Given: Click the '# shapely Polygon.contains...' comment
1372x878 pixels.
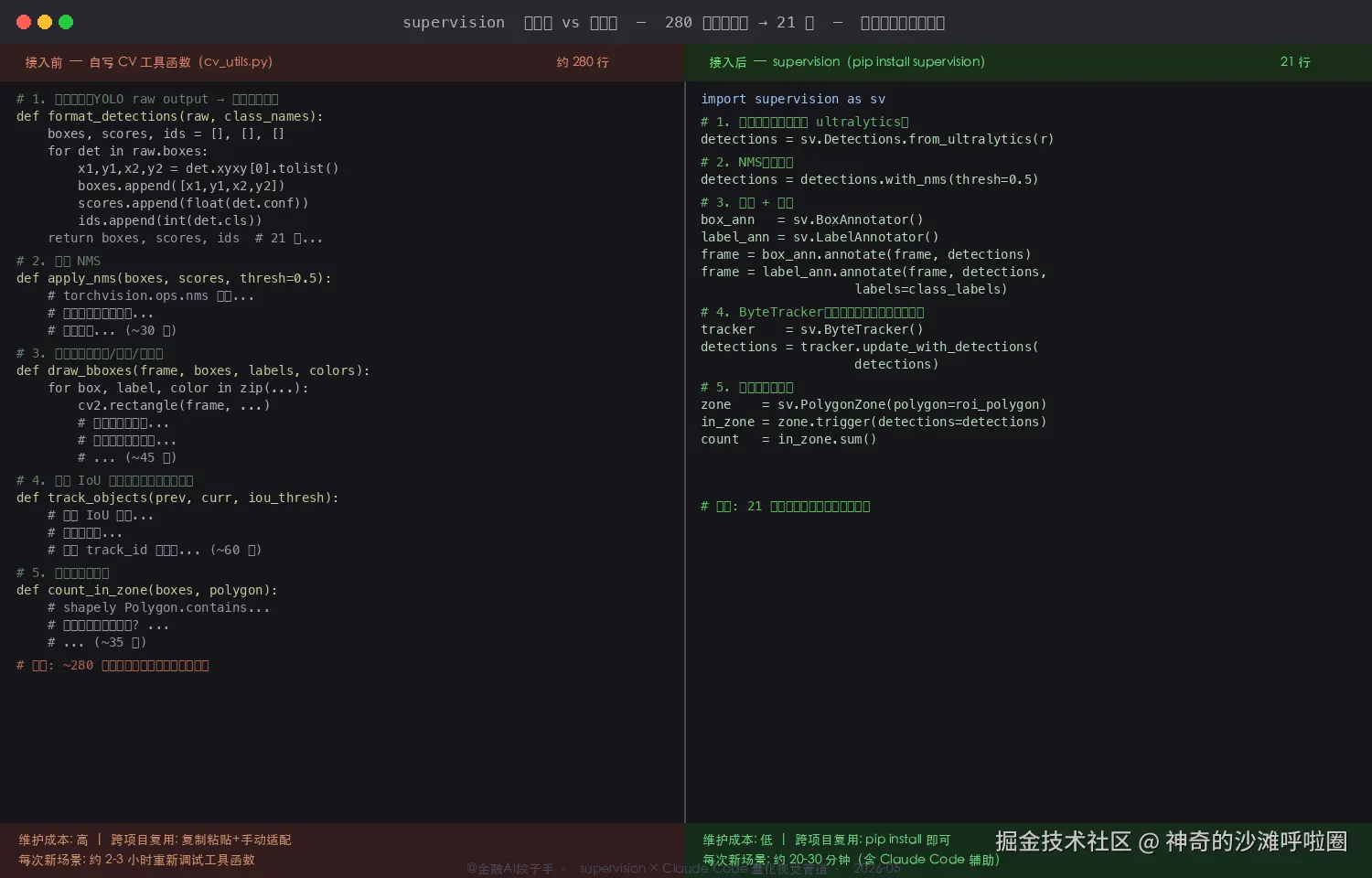Looking at the screenshot, I should tap(159, 607).
